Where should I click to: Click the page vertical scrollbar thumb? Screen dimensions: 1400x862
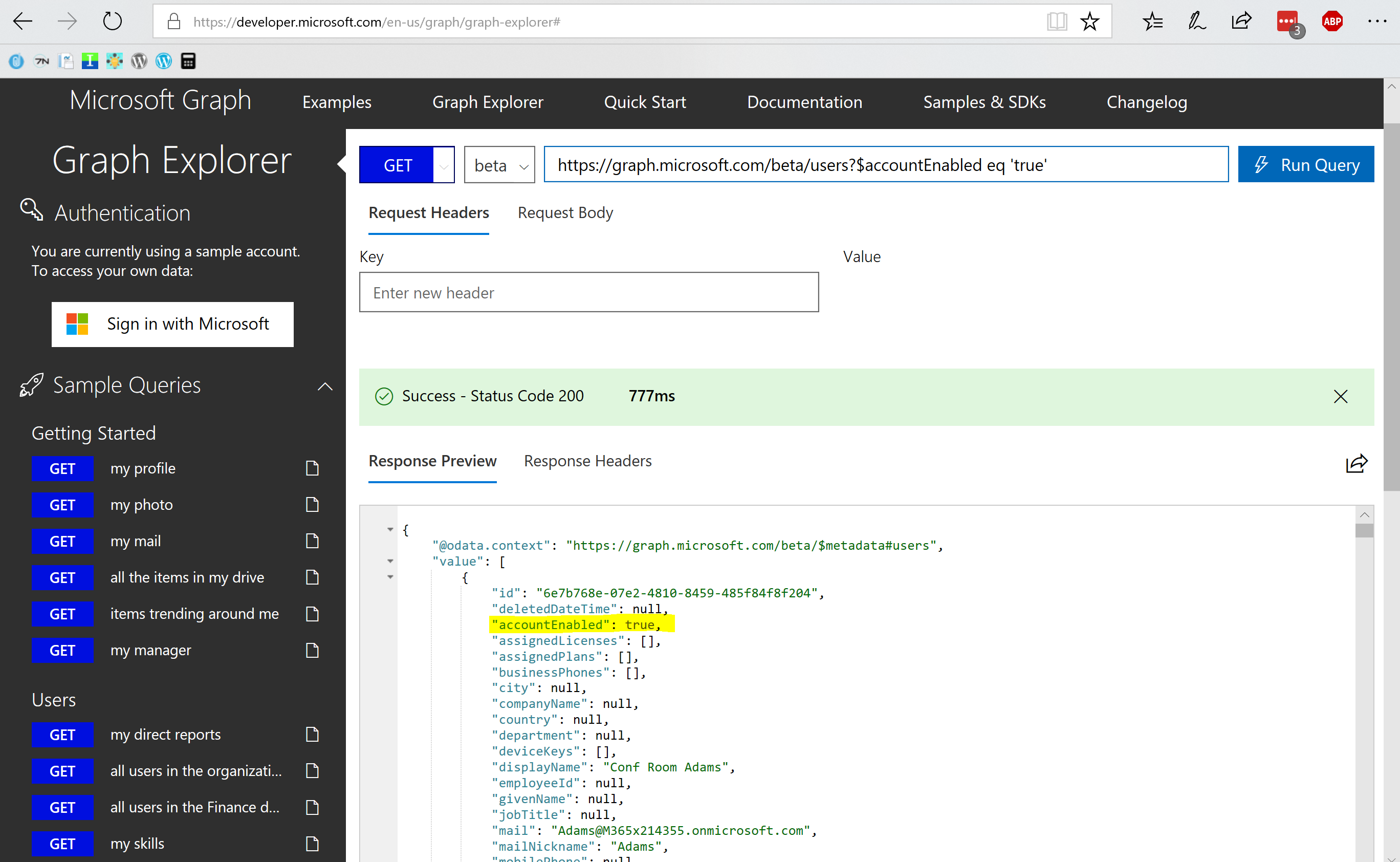(1391, 307)
